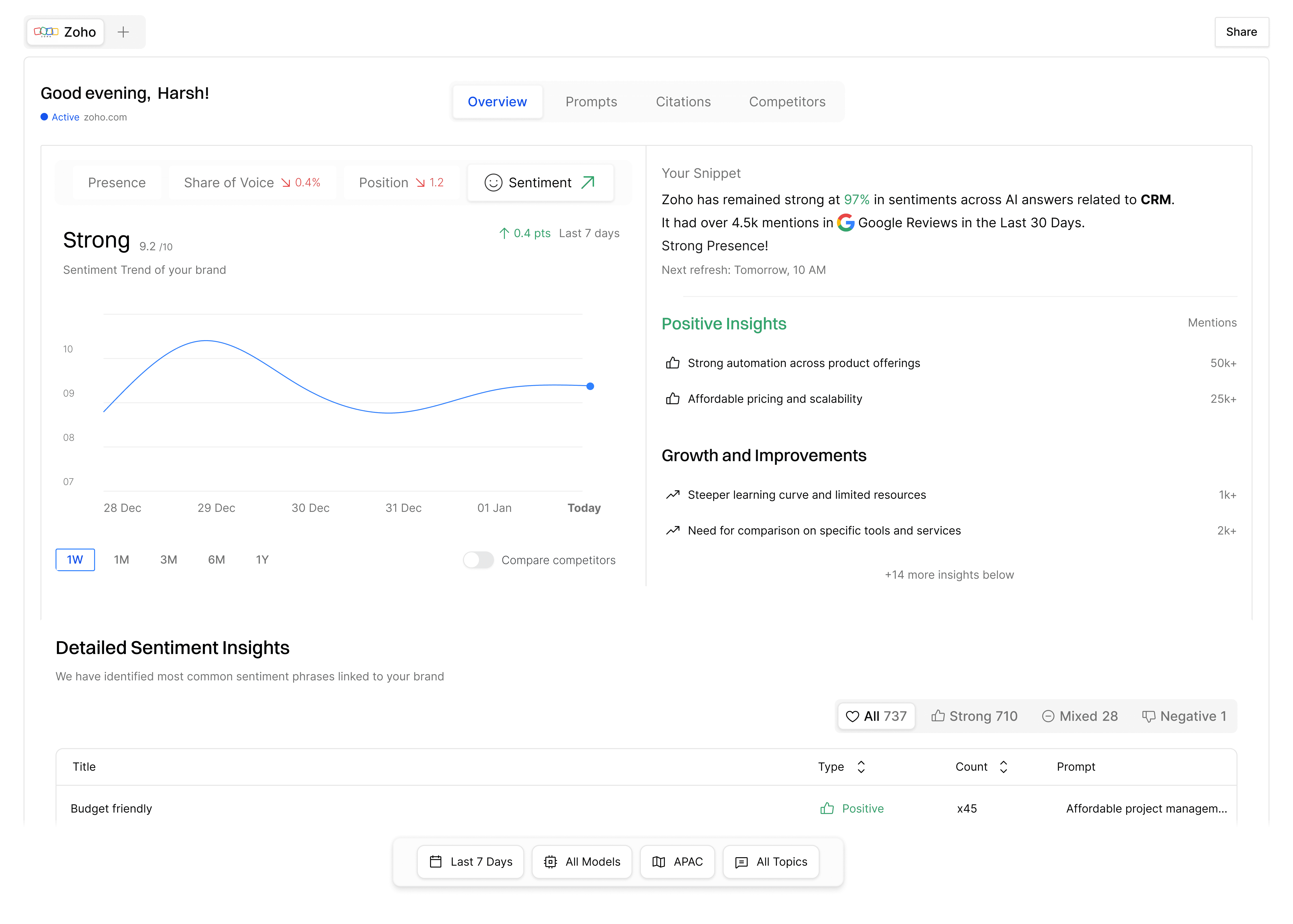Click trend icon beside Need for comparison
Screen dimensions: 1293x924
pos(673,530)
